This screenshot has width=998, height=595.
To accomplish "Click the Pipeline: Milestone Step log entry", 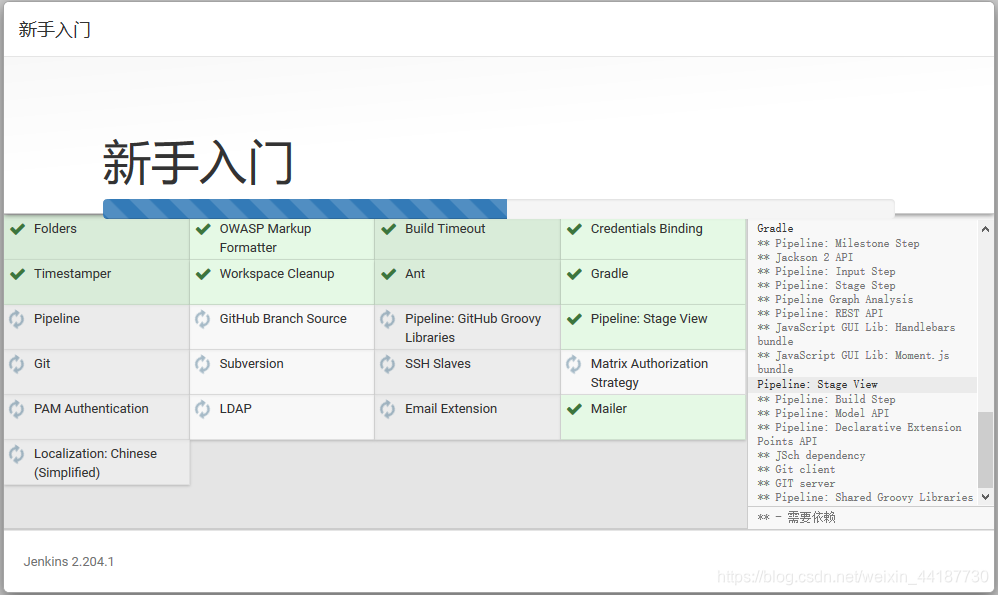I will pyautogui.click(x=838, y=243).
